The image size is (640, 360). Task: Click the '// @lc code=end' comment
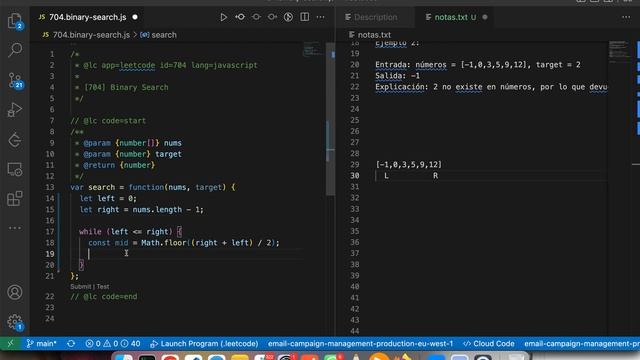(104, 297)
